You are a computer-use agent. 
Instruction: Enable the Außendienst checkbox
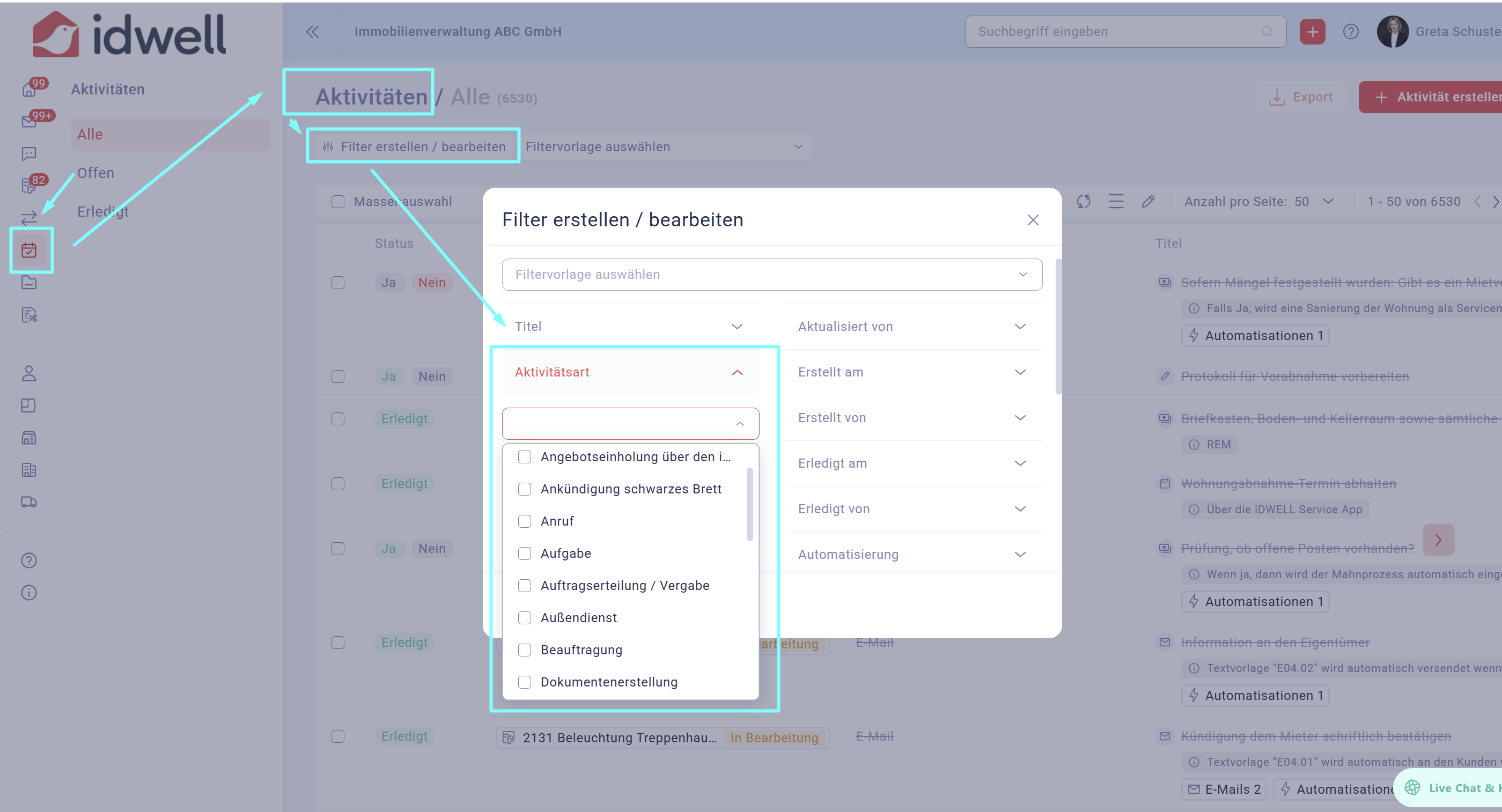coord(525,617)
